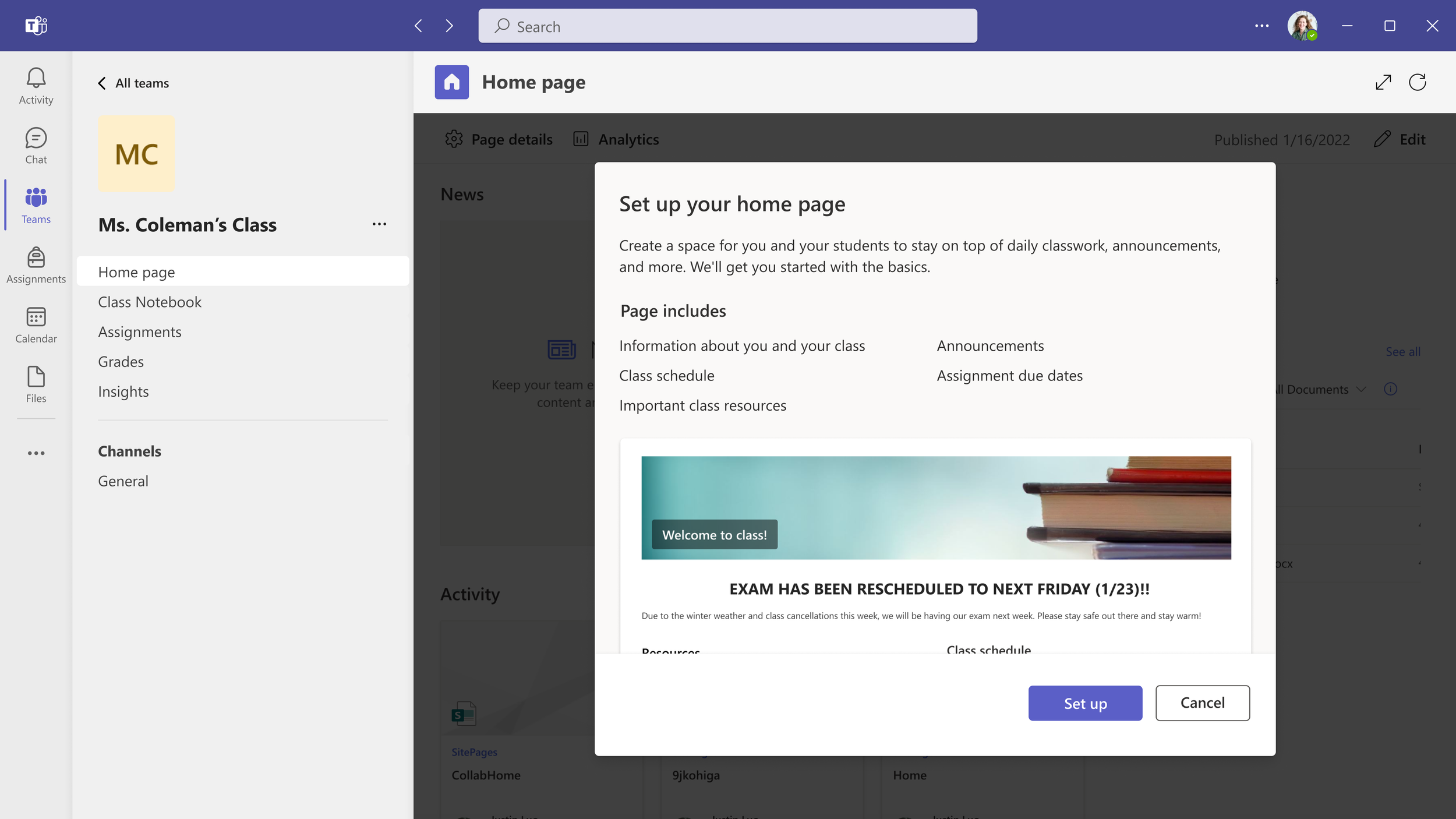Image resolution: width=1456 pixels, height=819 pixels.
Task: Open the Insights section
Action: [123, 391]
